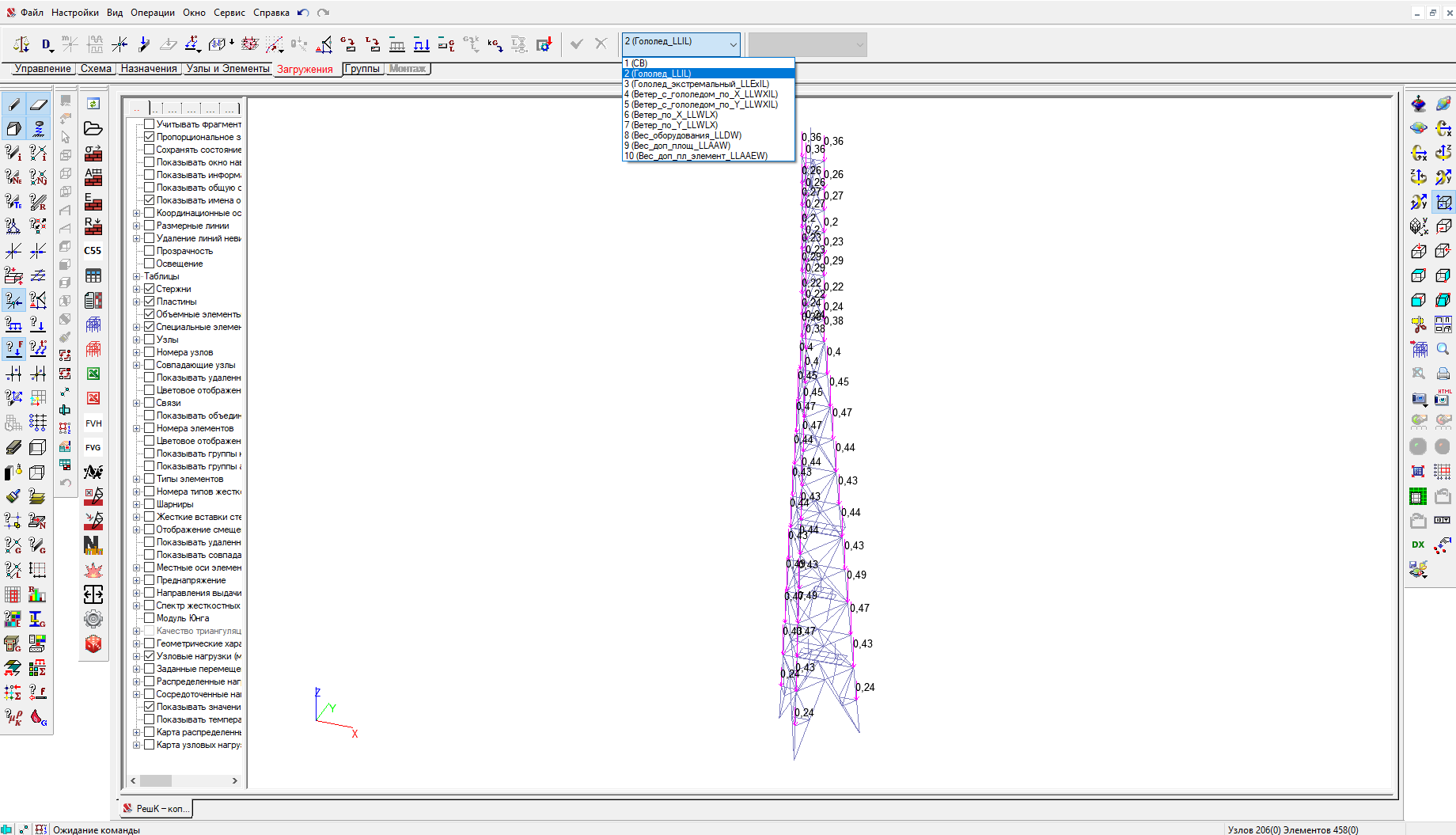Select load case 6 (Ветер_по_X_LLWLX)
The width and height of the screenshot is (1456, 835).
coord(671,115)
